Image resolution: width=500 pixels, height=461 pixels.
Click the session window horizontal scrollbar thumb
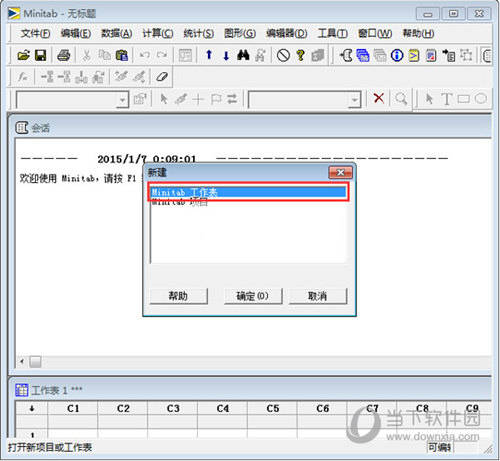click(35, 362)
